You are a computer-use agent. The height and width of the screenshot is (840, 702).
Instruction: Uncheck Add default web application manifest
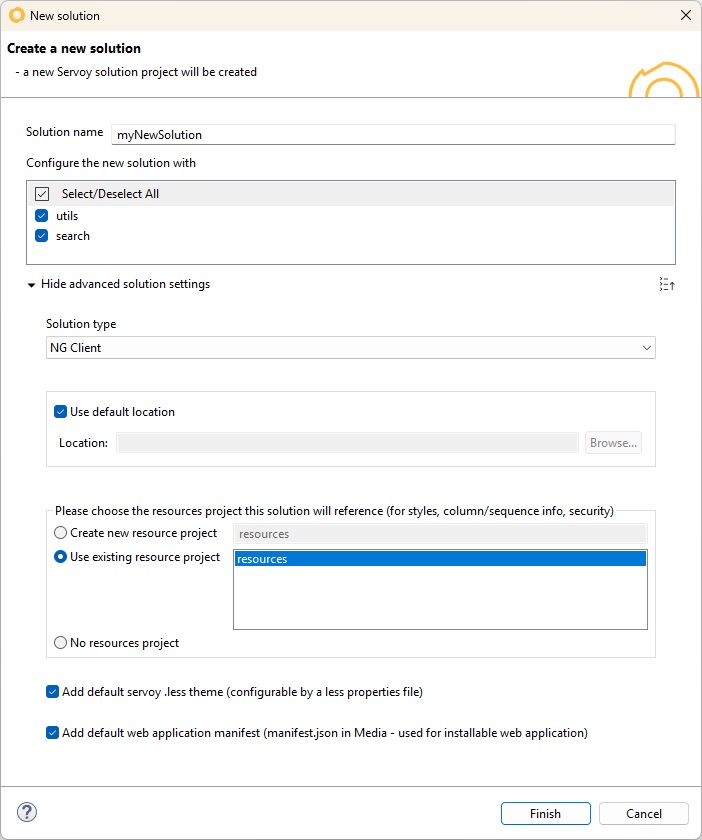click(53, 732)
